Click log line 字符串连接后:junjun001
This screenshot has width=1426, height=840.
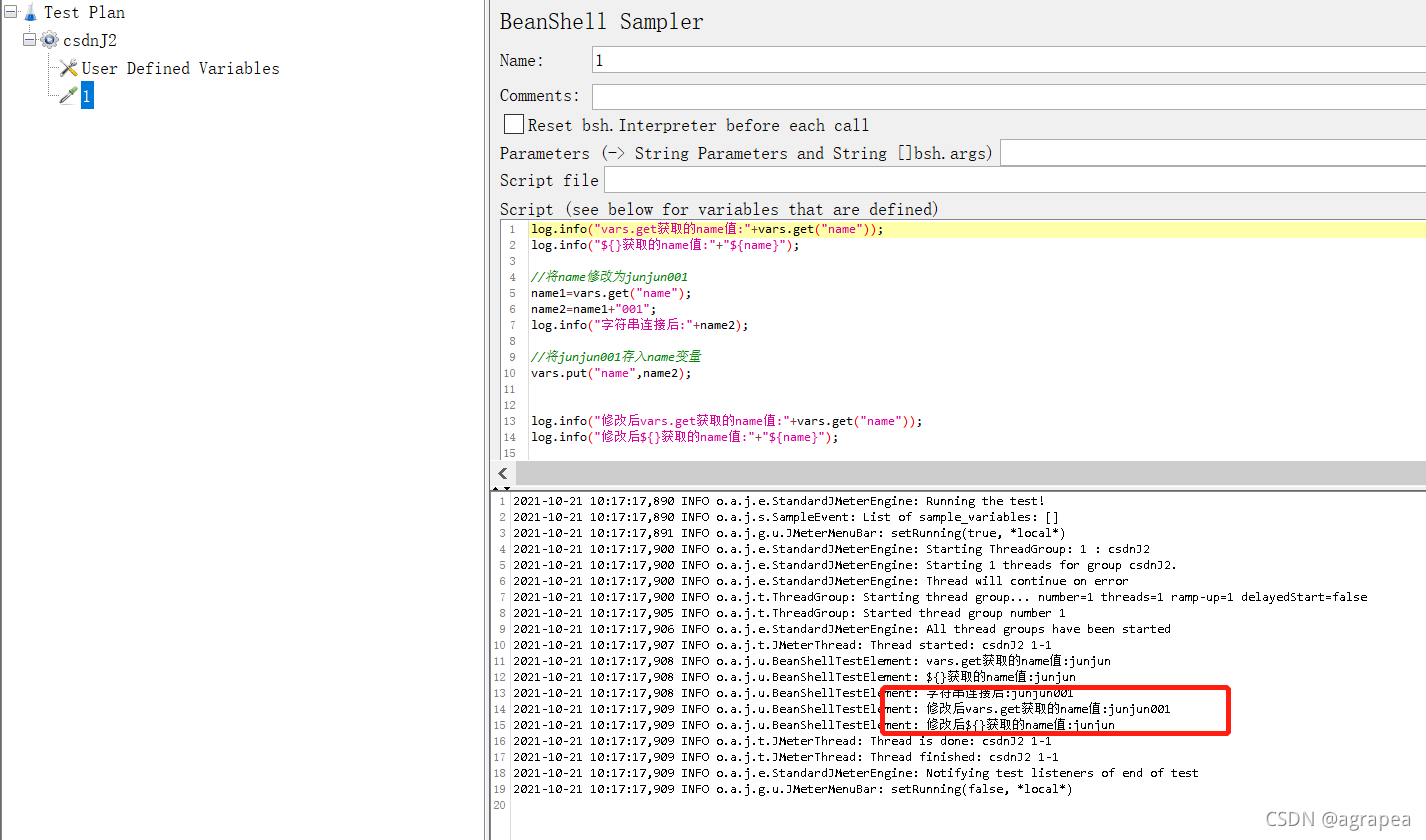[793, 693]
